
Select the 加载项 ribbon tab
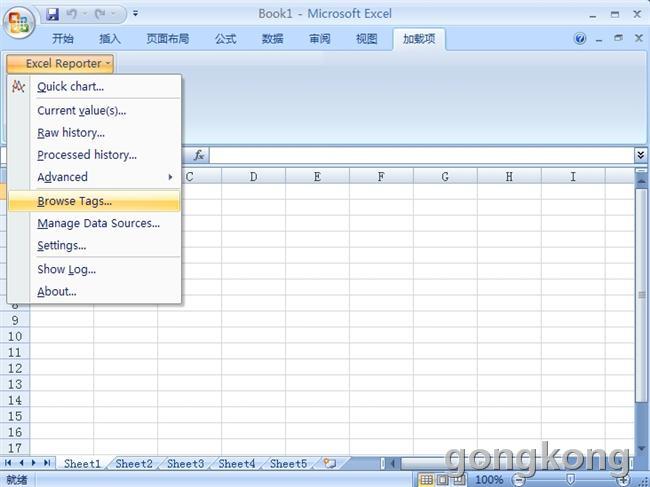[419, 39]
